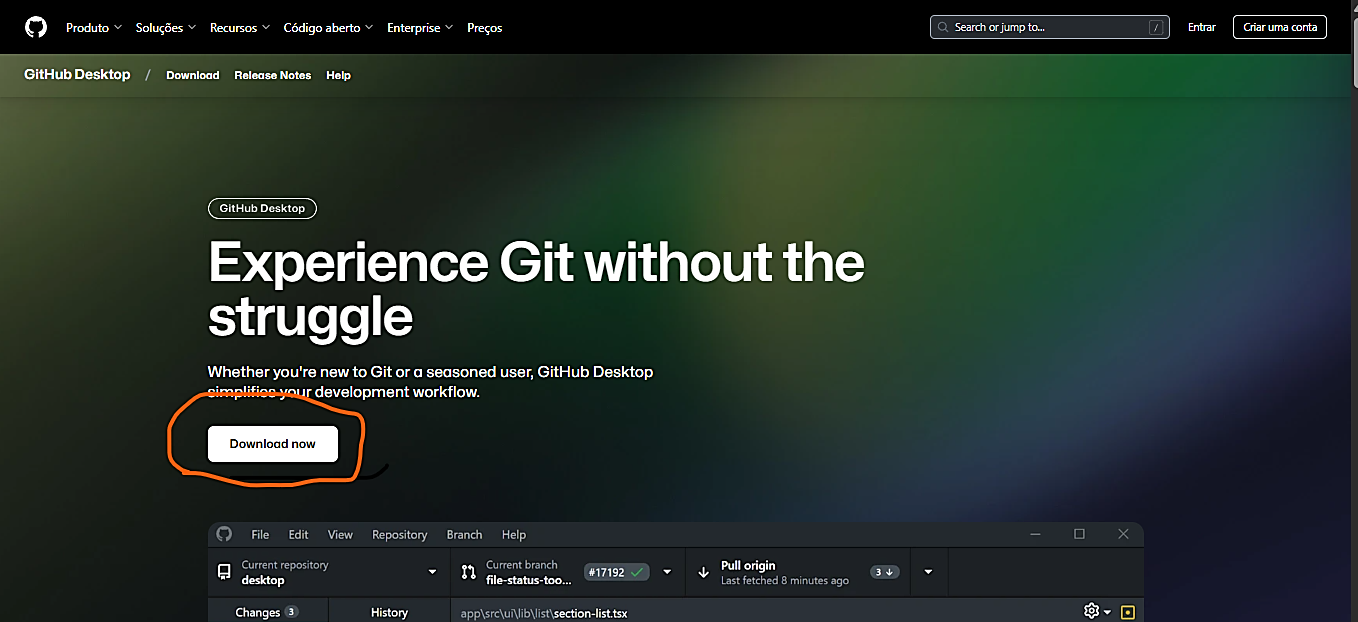Click the Current branch icon
The image size is (1358, 622).
tap(468, 572)
